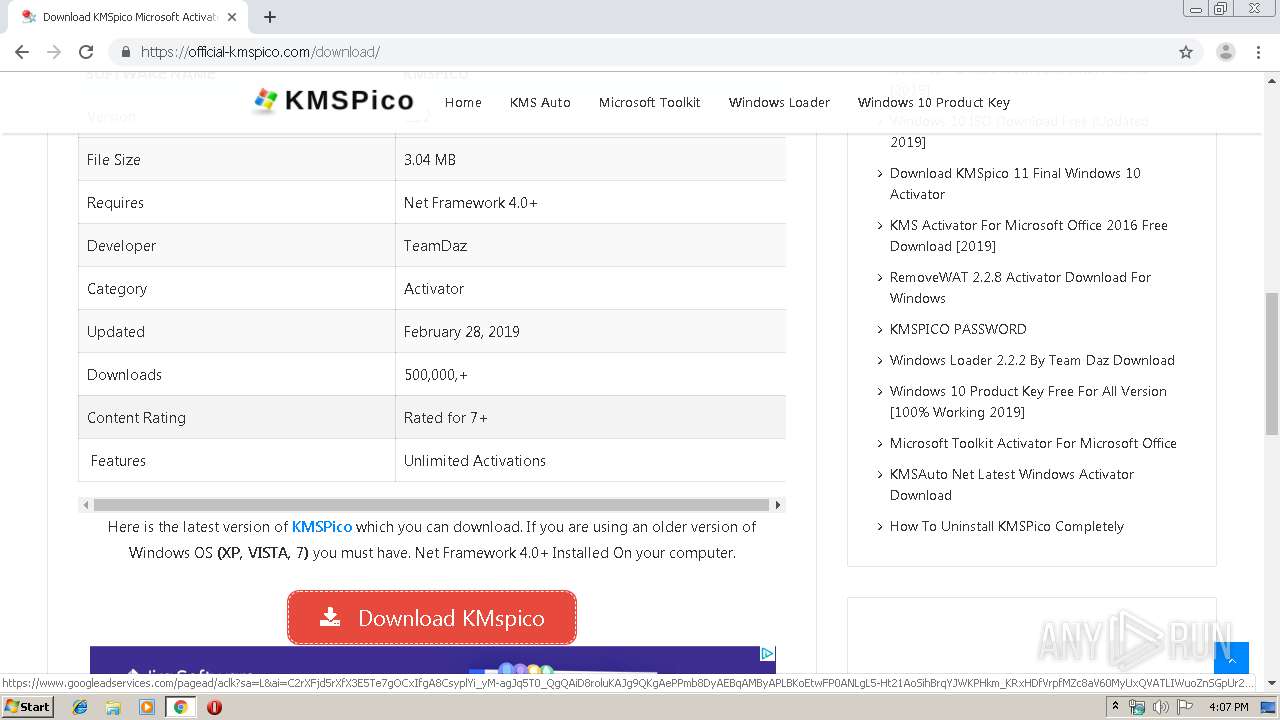The height and width of the screenshot is (720, 1280).
Task: Open KMSAuto Net Latest Windows Activator link
Action: coord(1012,485)
